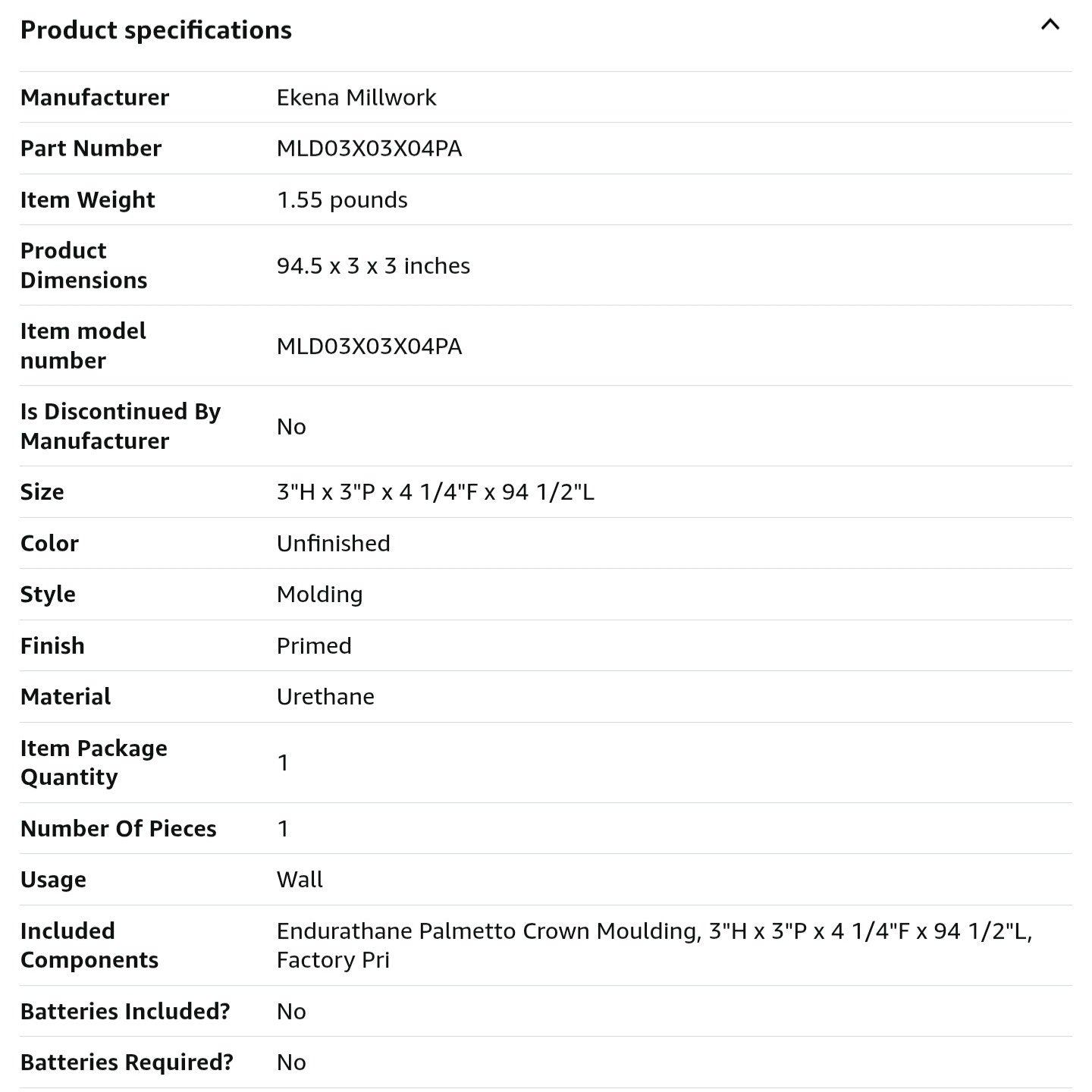Click the Ekena Millwork manufacturer value
This screenshot has height=1092, width=1092.
356,98
